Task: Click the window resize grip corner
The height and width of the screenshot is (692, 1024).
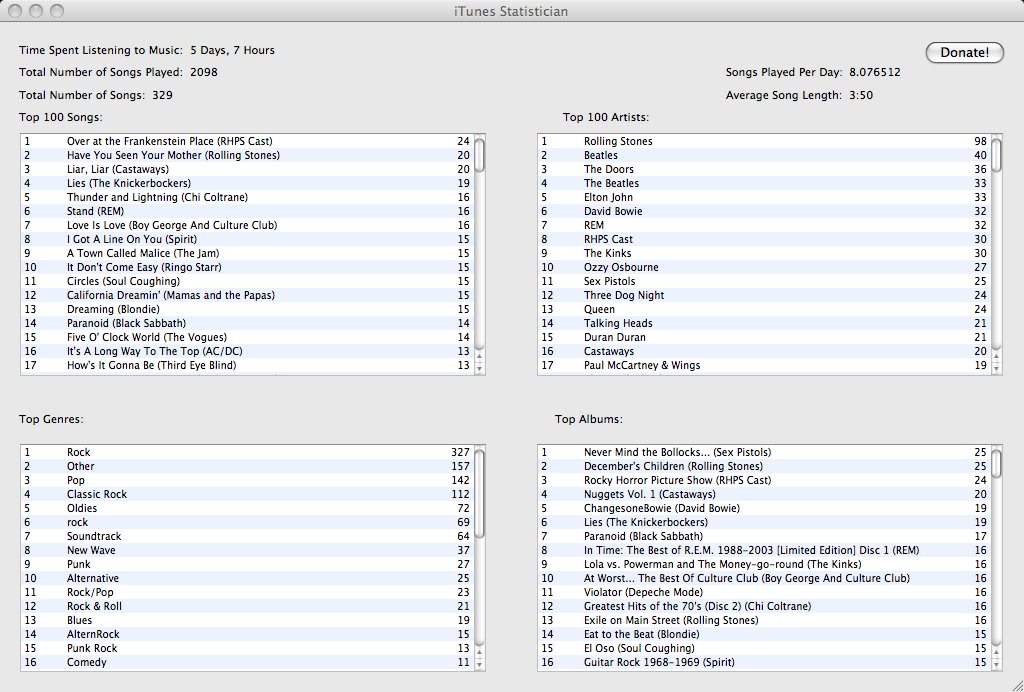Action: coord(1017,685)
